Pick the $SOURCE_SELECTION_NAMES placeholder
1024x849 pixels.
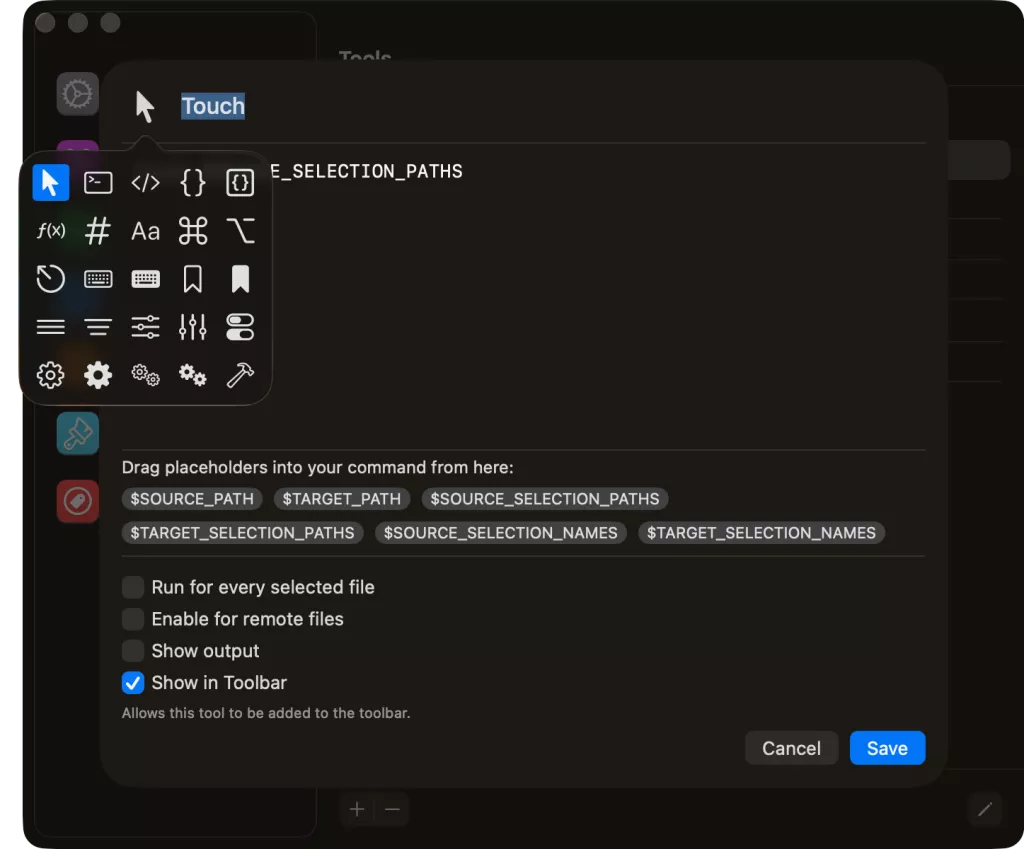click(x=500, y=533)
